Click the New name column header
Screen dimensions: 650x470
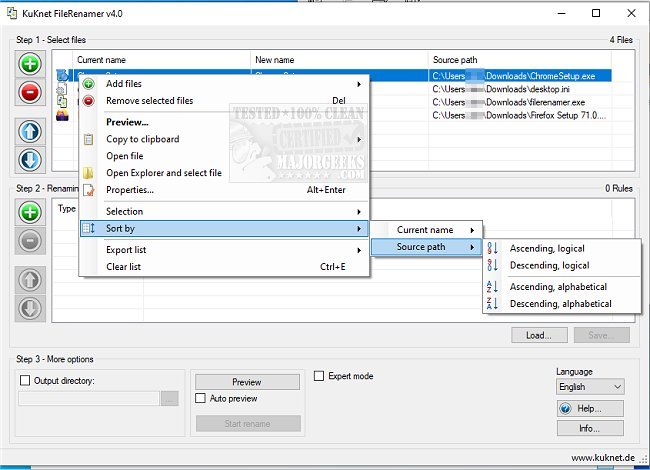[x=340, y=60]
